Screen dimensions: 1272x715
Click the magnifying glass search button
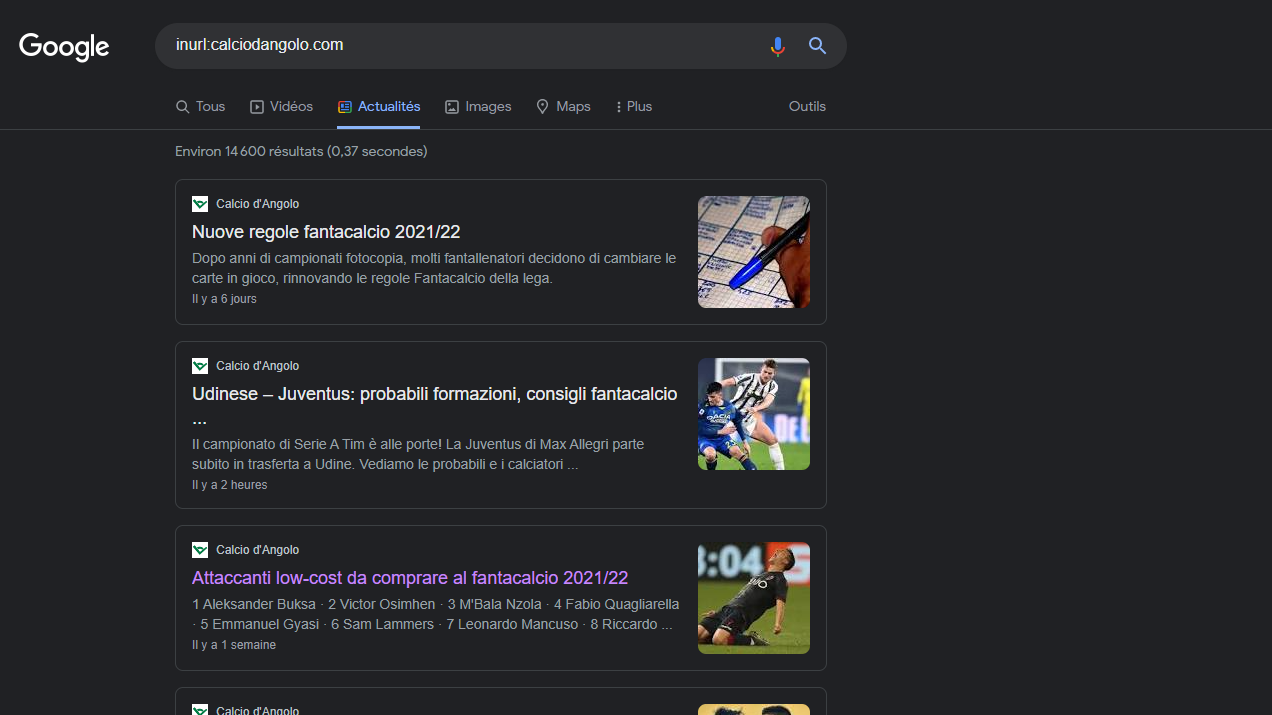817,46
